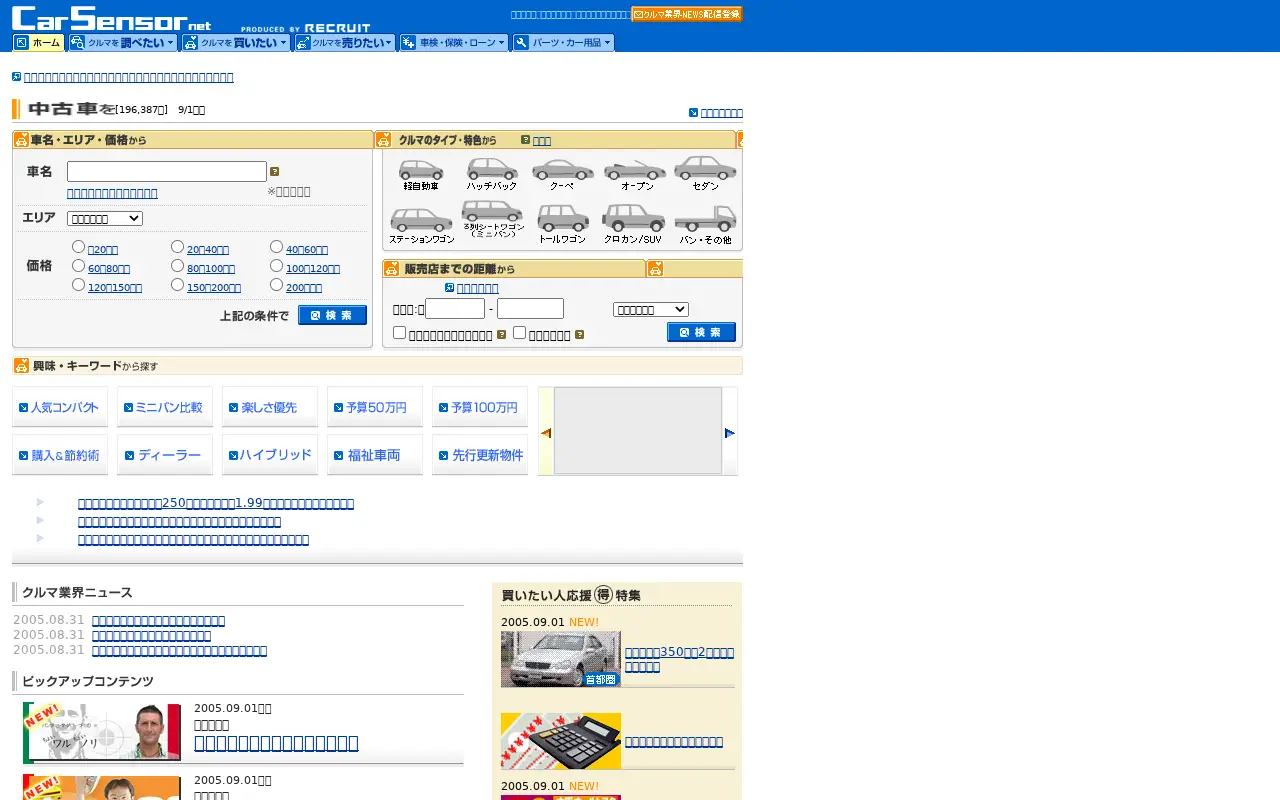Select the オープン convertible car icon
This screenshot has height=800, width=1280.
point(636,174)
